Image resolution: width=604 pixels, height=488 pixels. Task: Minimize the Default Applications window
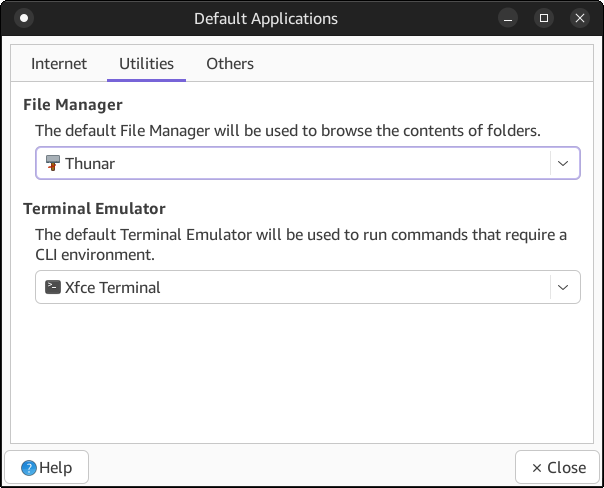click(x=508, y=18)
